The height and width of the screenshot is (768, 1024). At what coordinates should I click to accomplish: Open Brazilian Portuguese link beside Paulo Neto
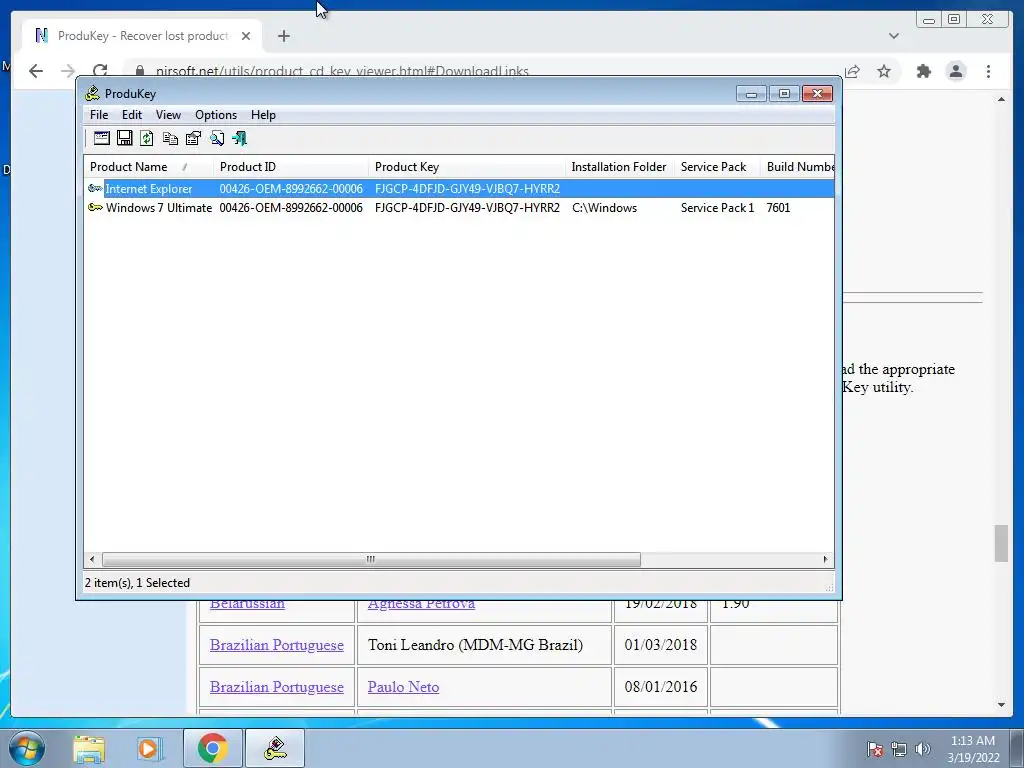click(x=277, y=687)
